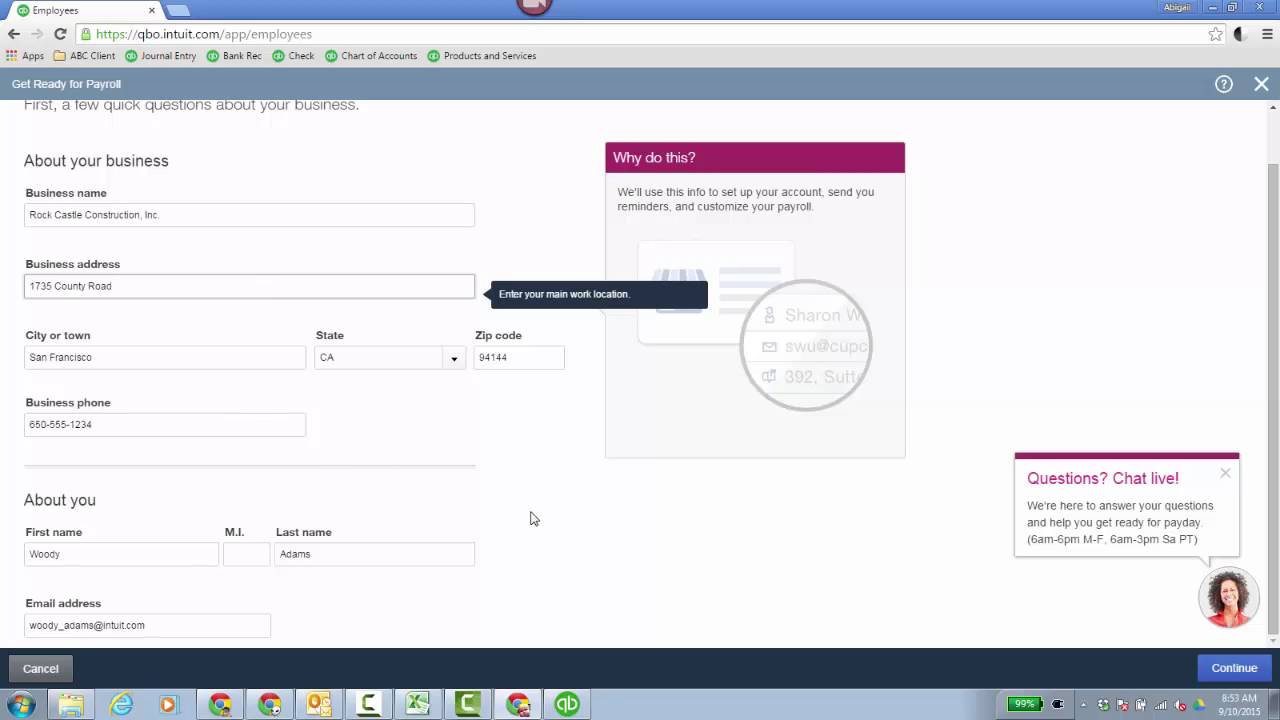Close the Get Ready for Payroll dialog
This screenshot has width=1280, height=720.
pos(1261,84)
